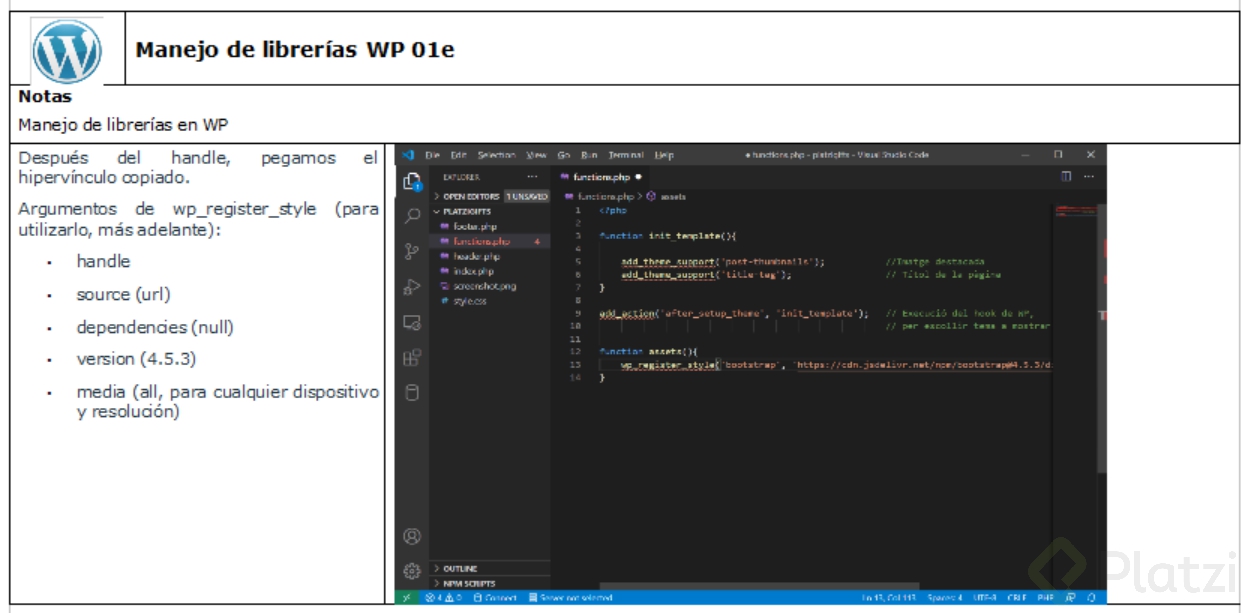Expand the NPM Scripts section
Viewport: 1249px width, 613px height.
490,583
